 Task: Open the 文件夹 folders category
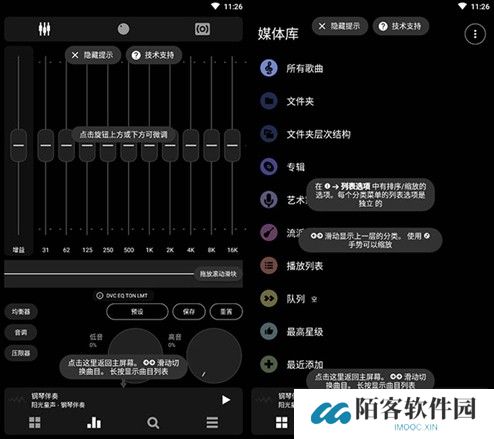pos(300,101)
